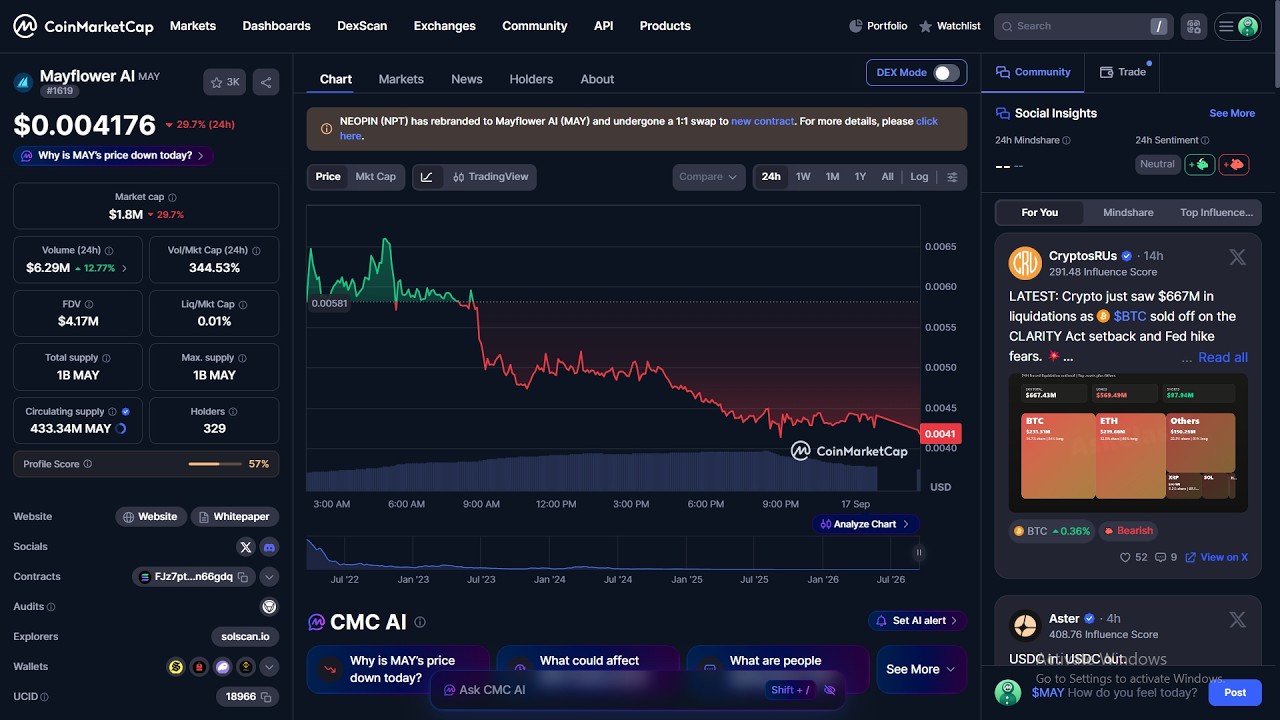
Task: Click Profile Score info icon
Action: tap(88, 464)
